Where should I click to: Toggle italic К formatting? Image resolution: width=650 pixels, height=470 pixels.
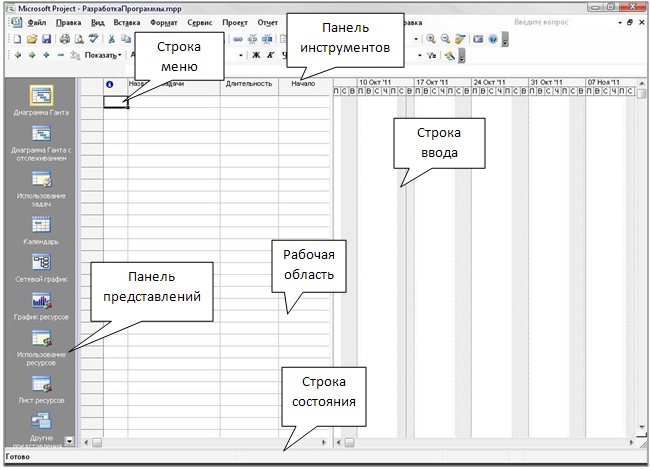tap(270, 55)
